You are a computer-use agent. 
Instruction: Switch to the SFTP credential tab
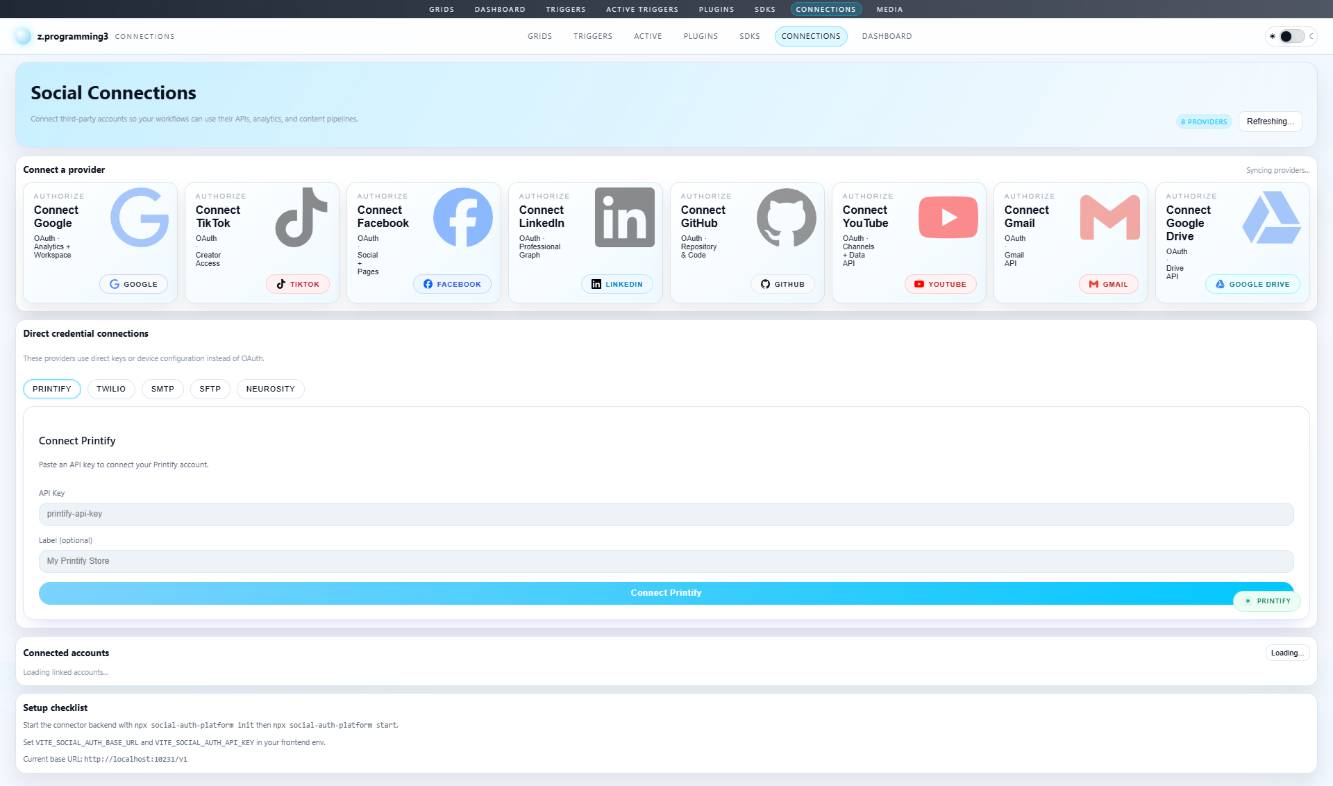210,389
